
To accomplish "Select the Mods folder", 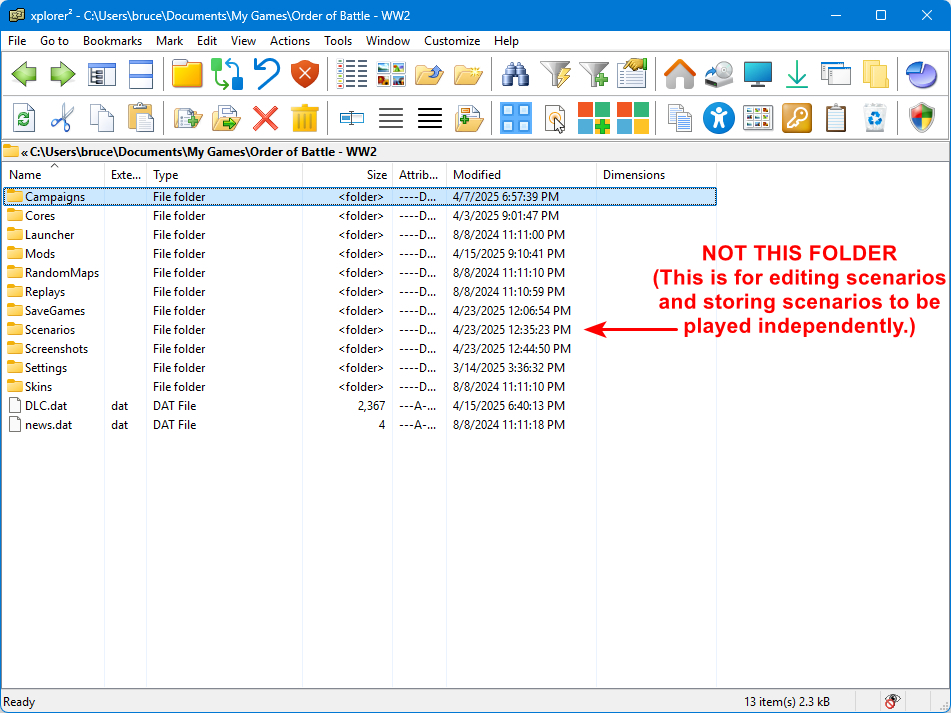I will click(360, 253).
